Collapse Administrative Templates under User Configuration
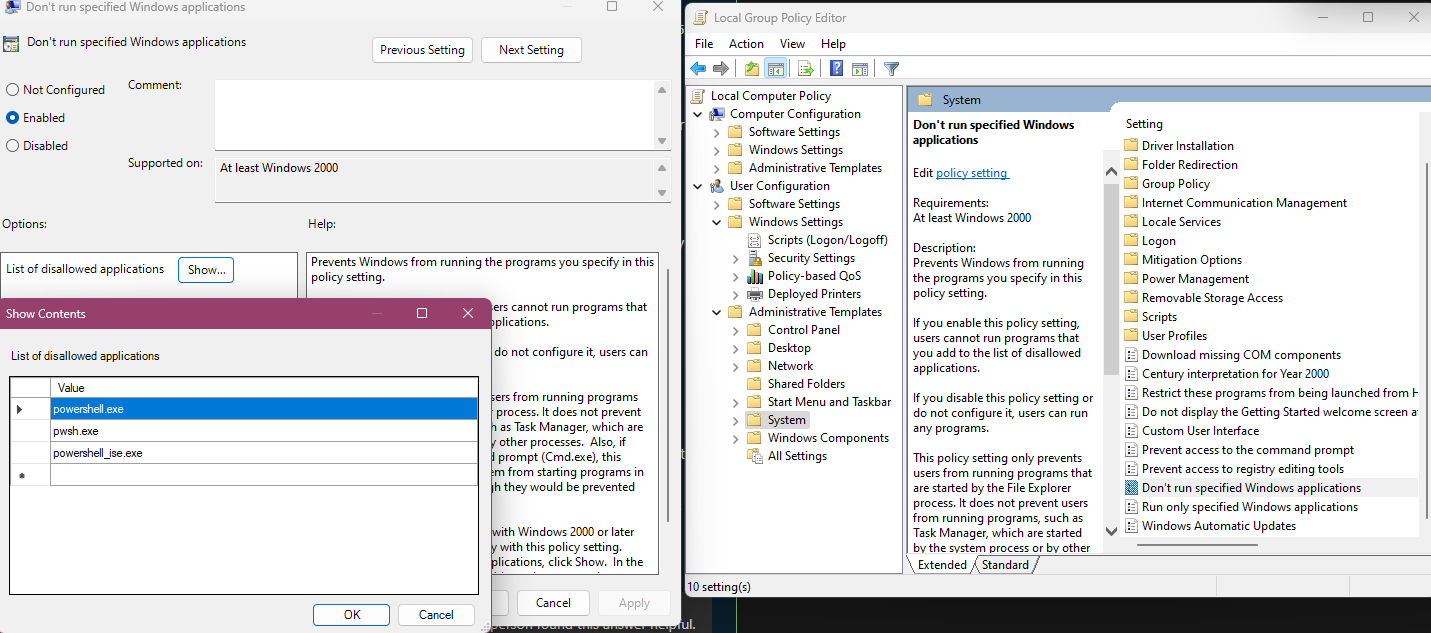Screen dimensions: 1431x633 pyautogui.click(x=717, y=312)
